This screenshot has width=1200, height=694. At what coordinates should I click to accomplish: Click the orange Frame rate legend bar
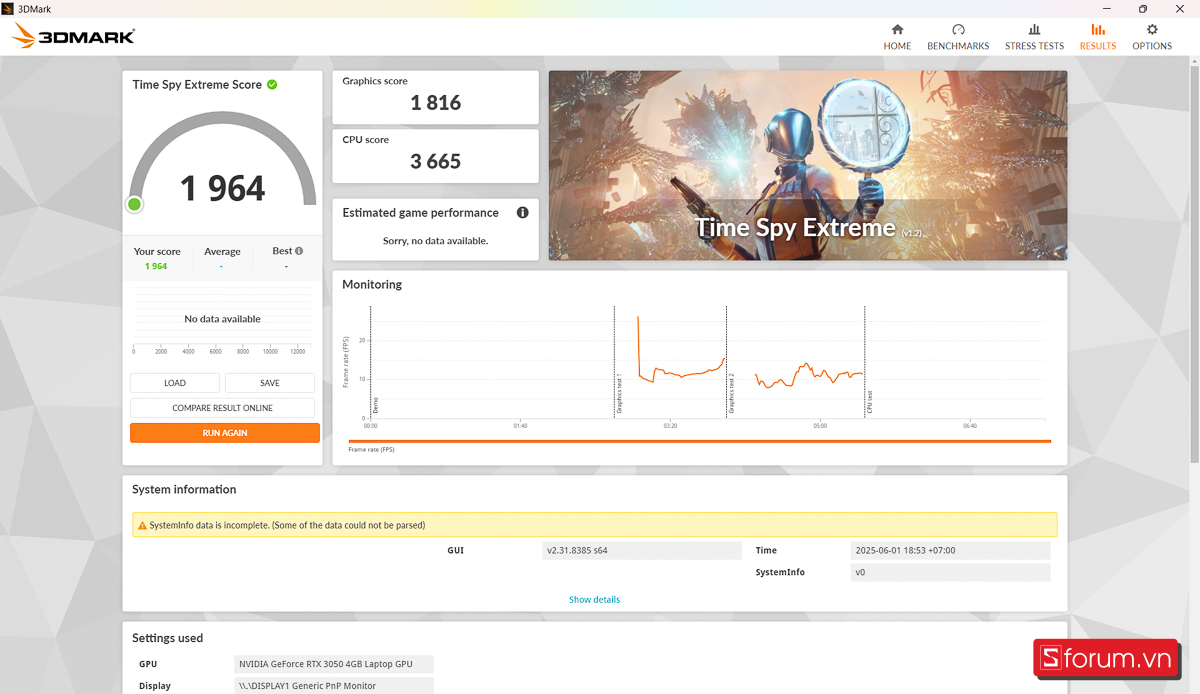pyautogui.click(x=699, y=441)
